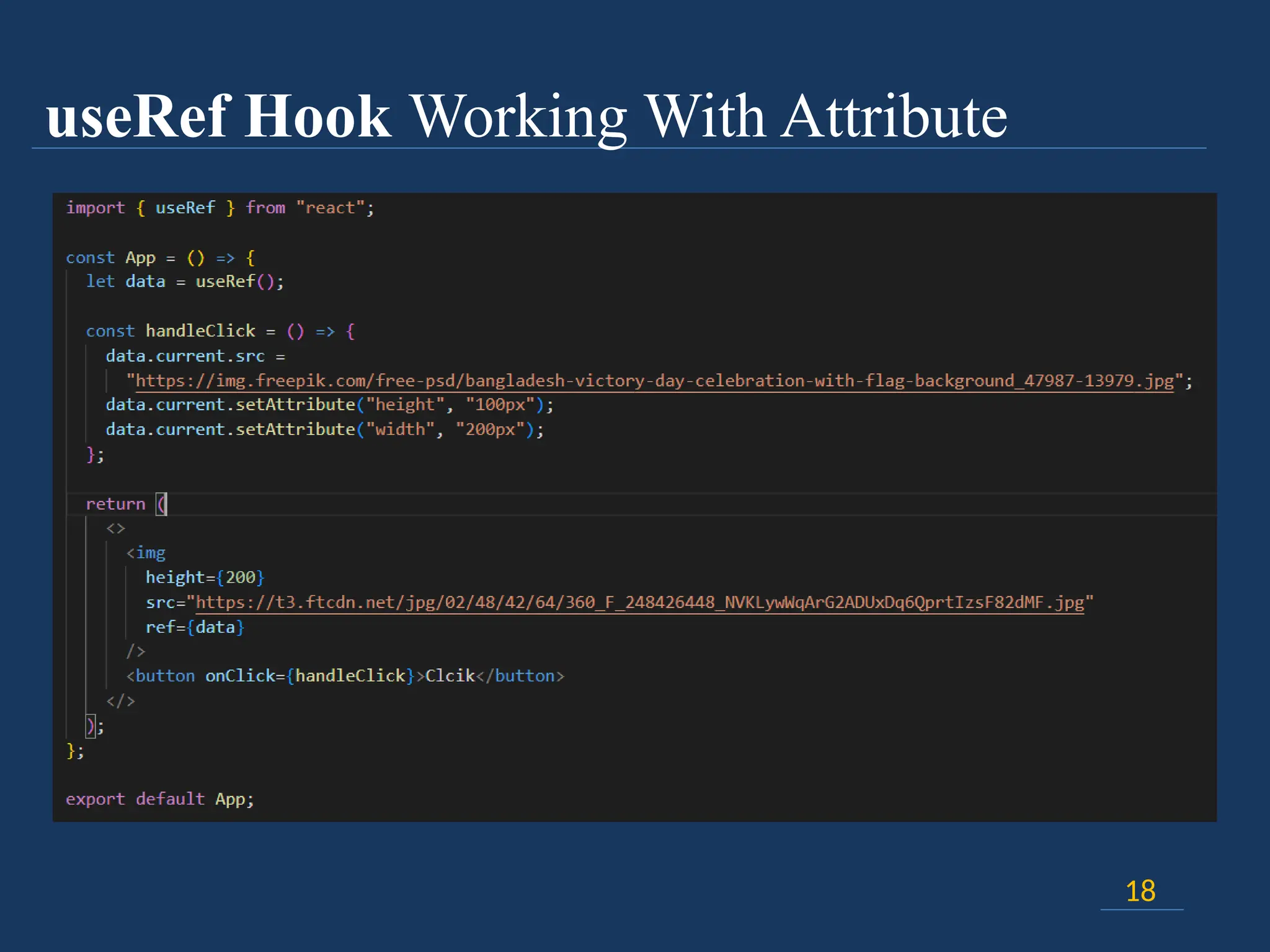
Task: Click the slide number 18
Action: click(x=1140, y=891)
